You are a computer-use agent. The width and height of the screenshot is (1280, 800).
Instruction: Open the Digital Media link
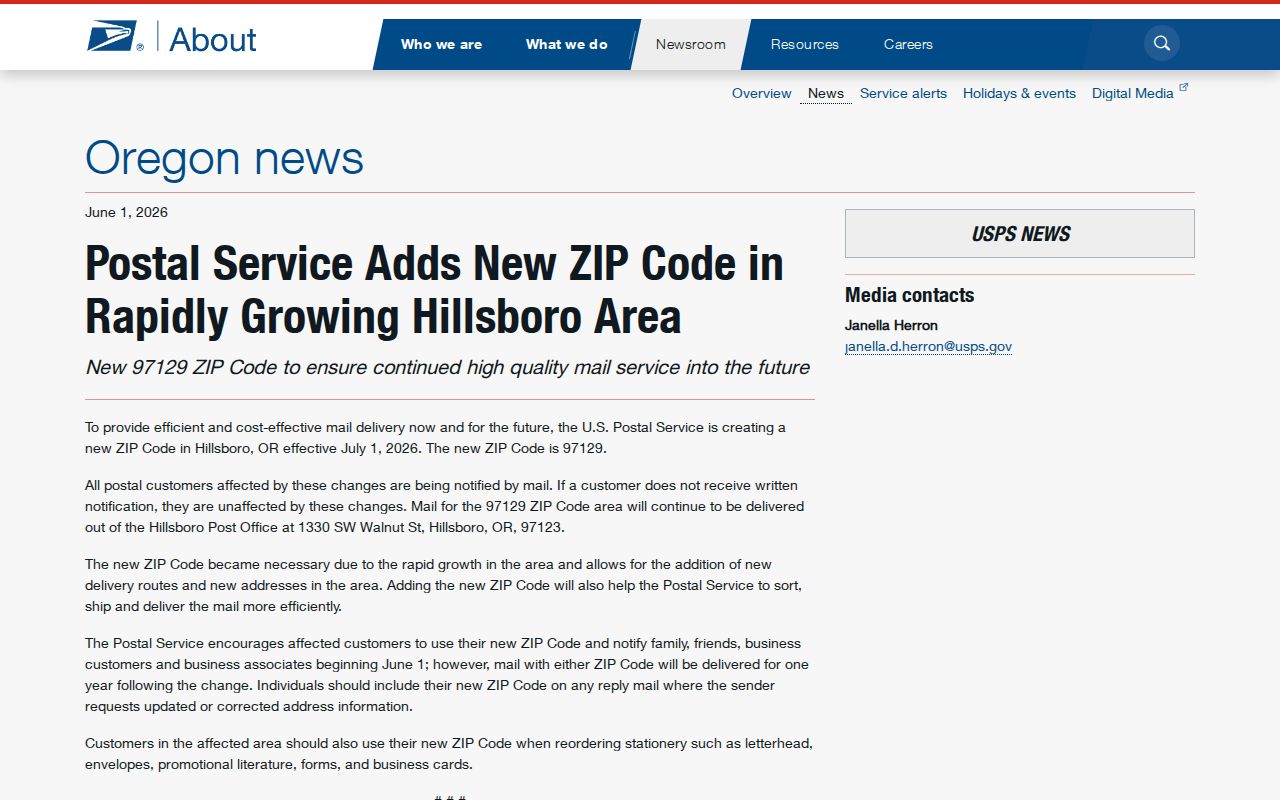pyautogui.click(x=1133, y=93)
